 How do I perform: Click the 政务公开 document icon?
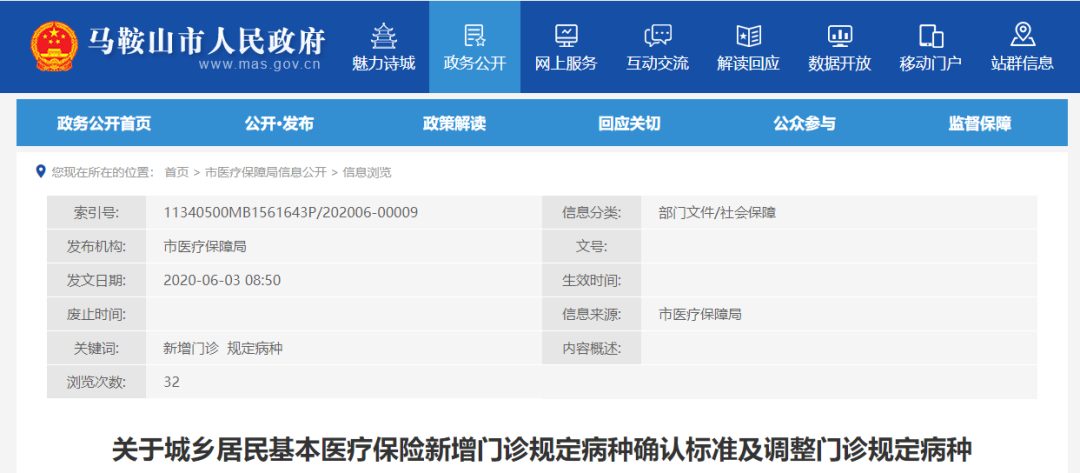coord(475,34)
